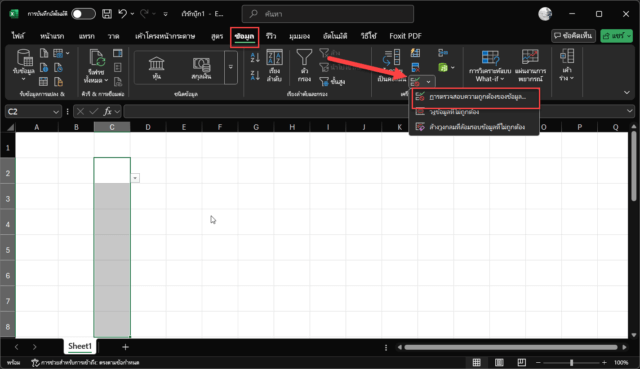Click the Data Validation ribbon icon
The width and height of the screenshot is (640, 369).
pos(416,82)
